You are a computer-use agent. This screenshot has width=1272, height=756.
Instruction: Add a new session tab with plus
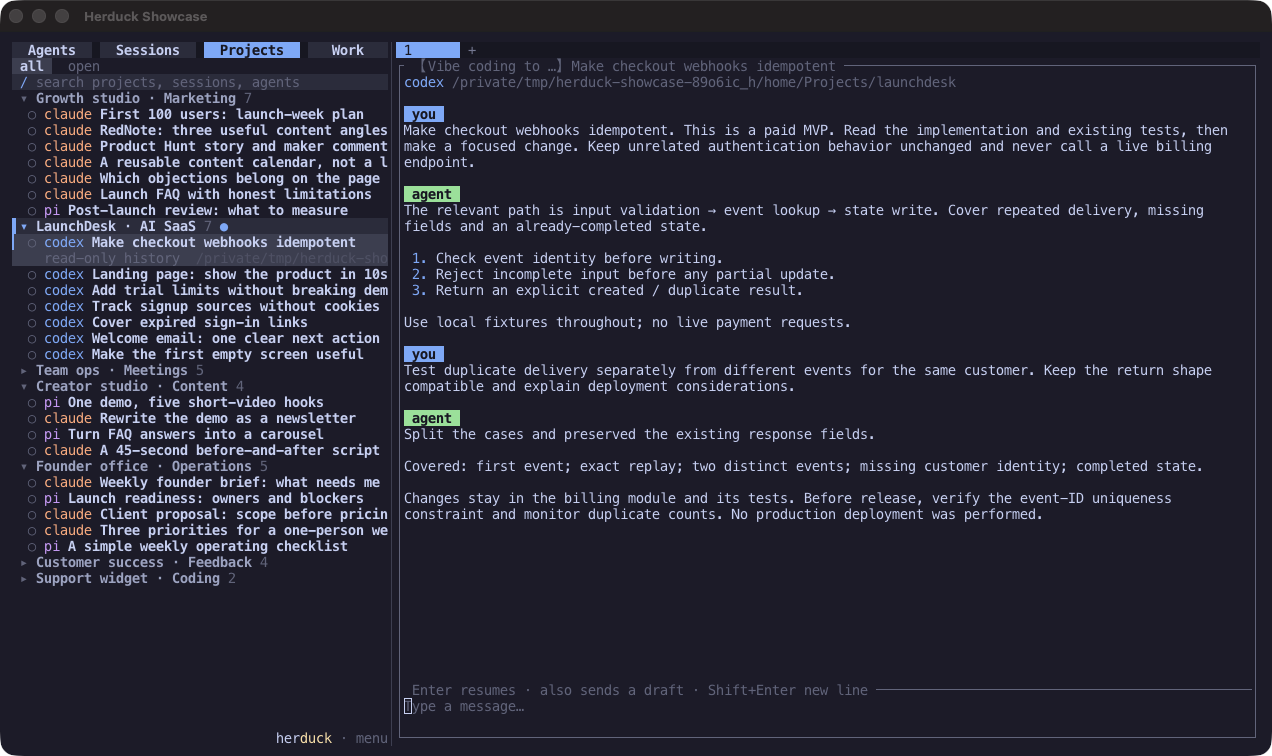point(472,50)
